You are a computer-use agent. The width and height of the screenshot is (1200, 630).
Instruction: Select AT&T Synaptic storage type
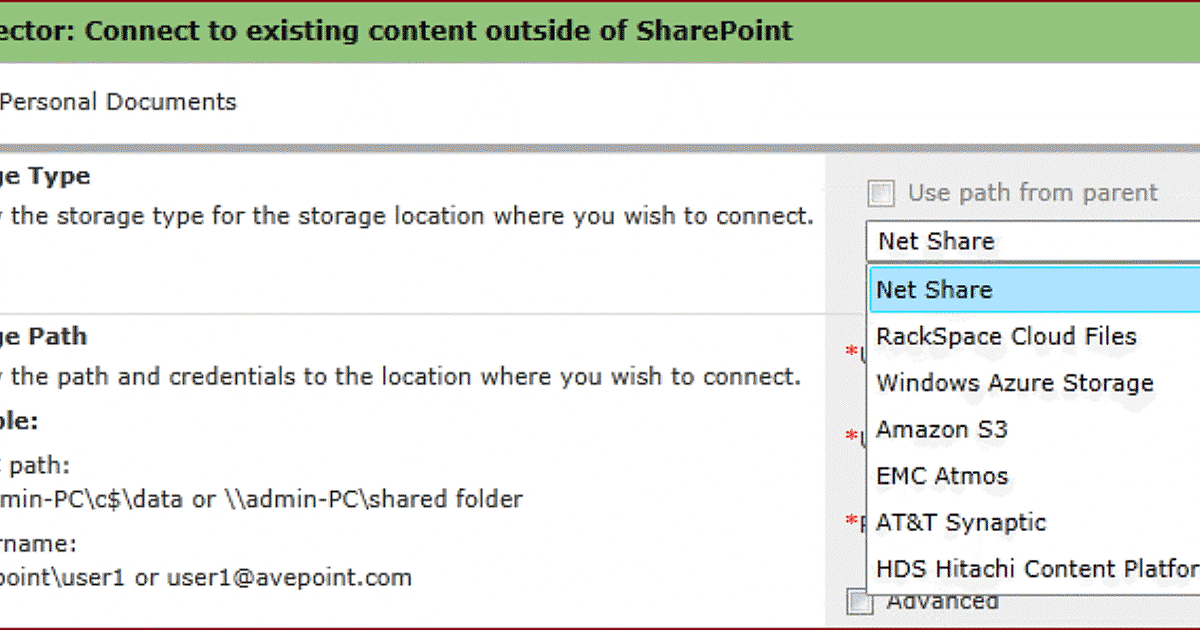[960, 523]
